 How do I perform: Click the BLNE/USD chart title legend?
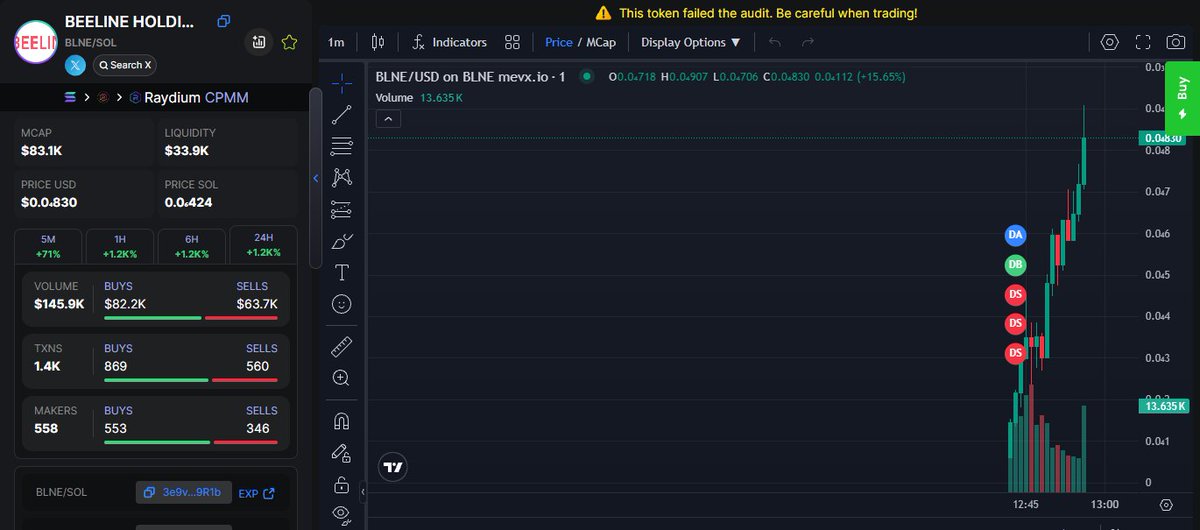click(x=471, y=76)
